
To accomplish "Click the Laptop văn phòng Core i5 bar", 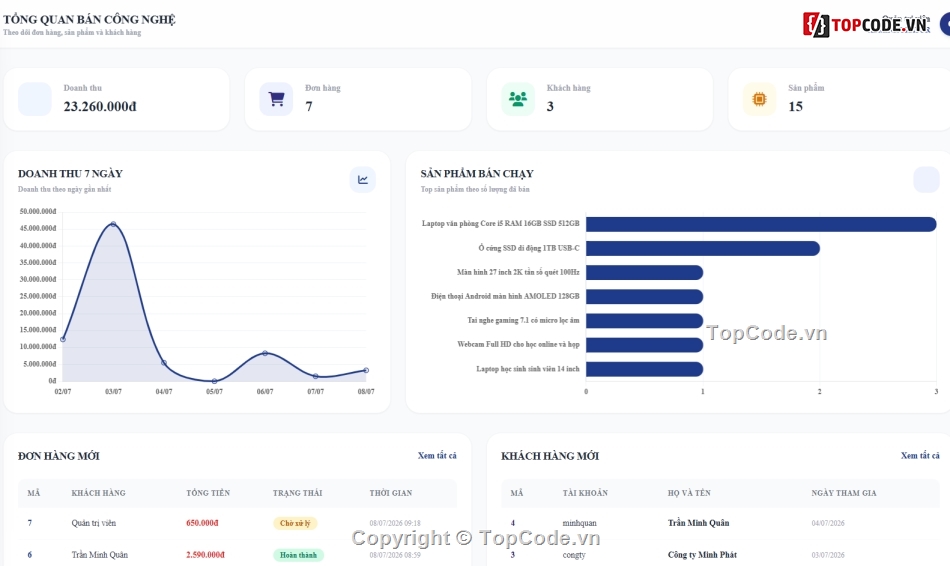I will (x=761, y=224).
